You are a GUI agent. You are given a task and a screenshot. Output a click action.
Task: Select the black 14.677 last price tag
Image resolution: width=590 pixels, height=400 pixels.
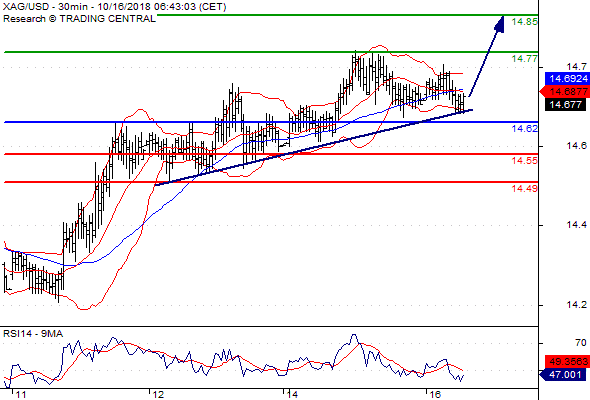(566, 104)
